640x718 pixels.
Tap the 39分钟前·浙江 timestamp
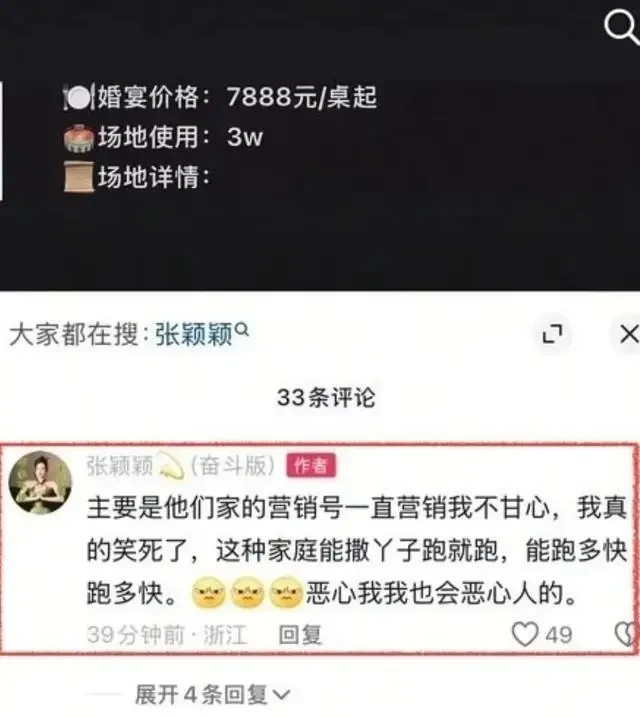coord(167,635)
